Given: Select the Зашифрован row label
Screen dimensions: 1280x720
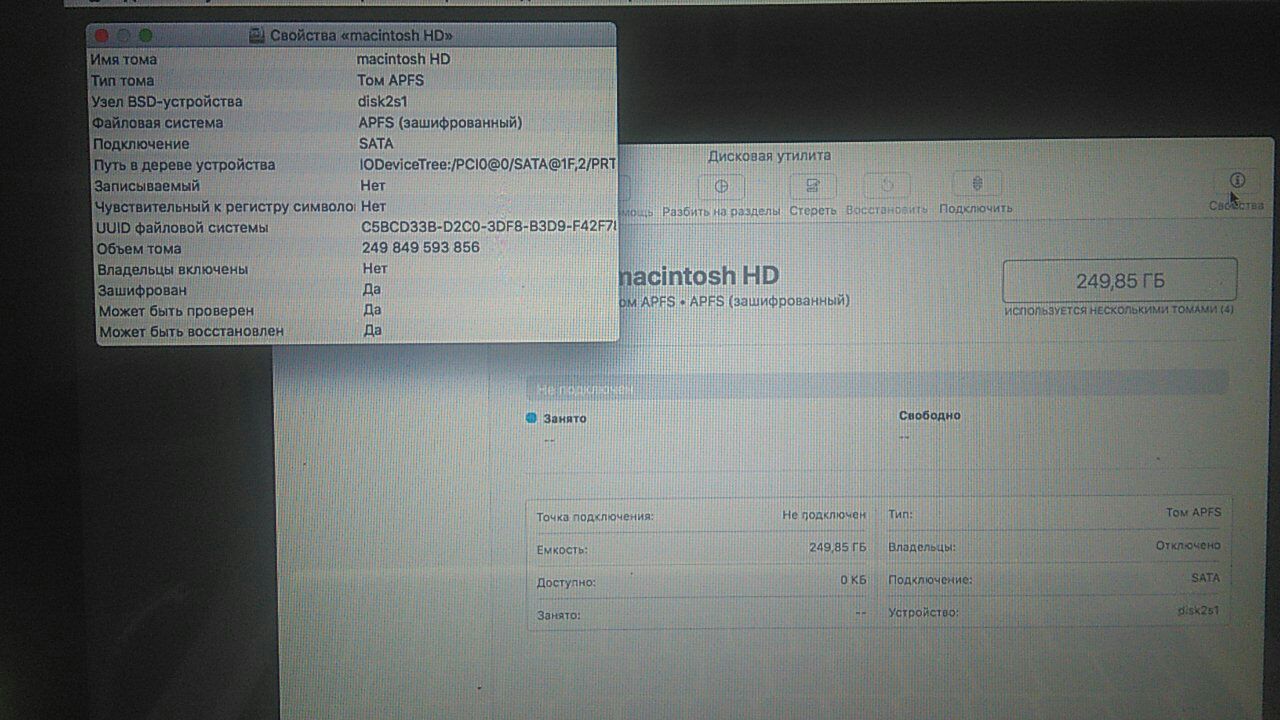Looking at the screenshot, I should [142, 289].
